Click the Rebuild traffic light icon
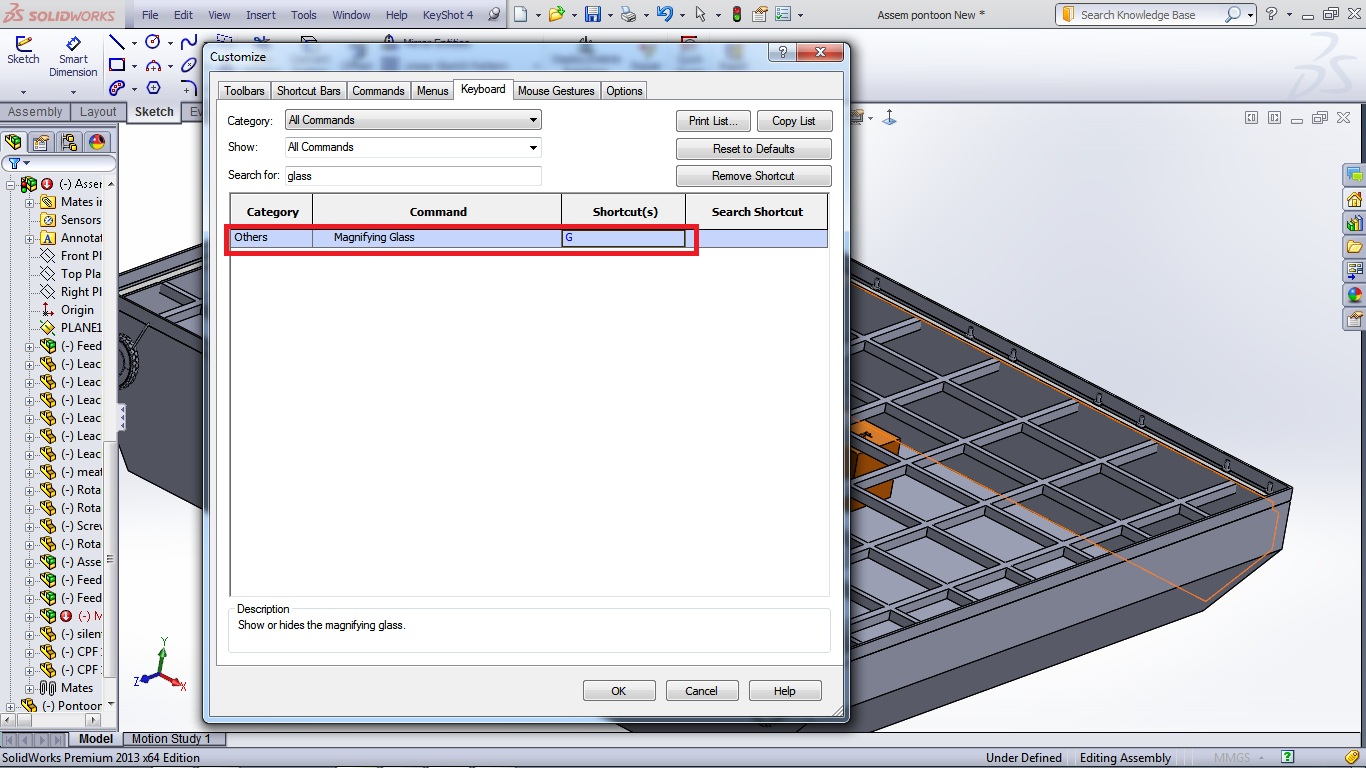Screen dimensions: 1366x768 click(x=737, y=15)
